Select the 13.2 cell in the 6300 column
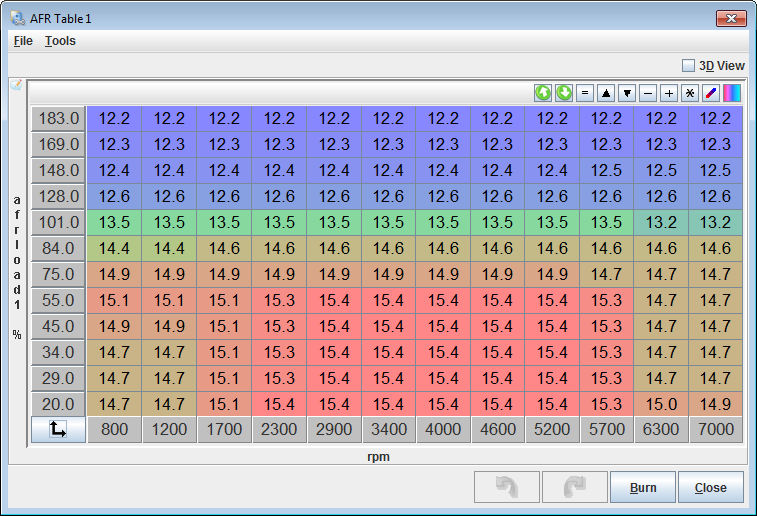The height and width of the screenshot is (516, 757). [661, 222]
